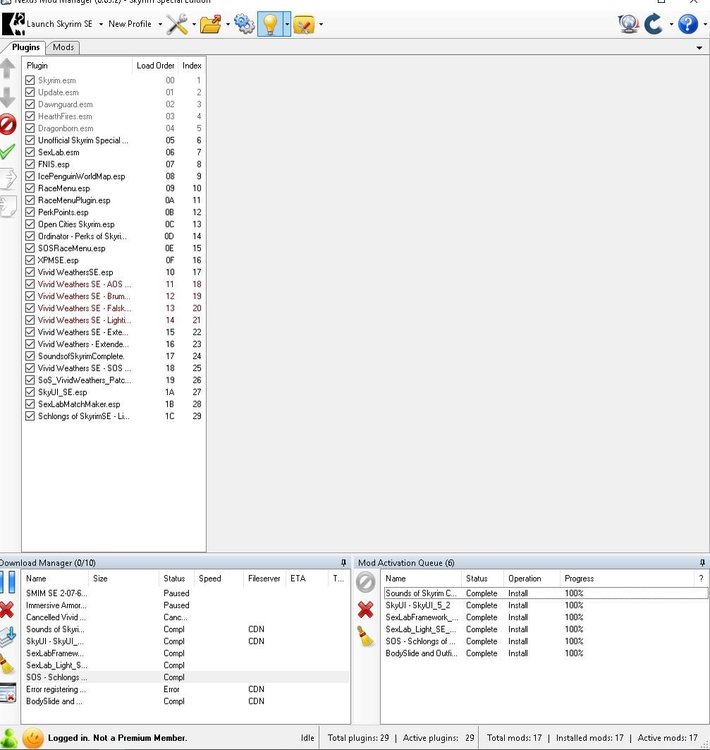Toggle XPMSE.esp checkbox
This screenshot has width=710, height=750.
[30, 260]
